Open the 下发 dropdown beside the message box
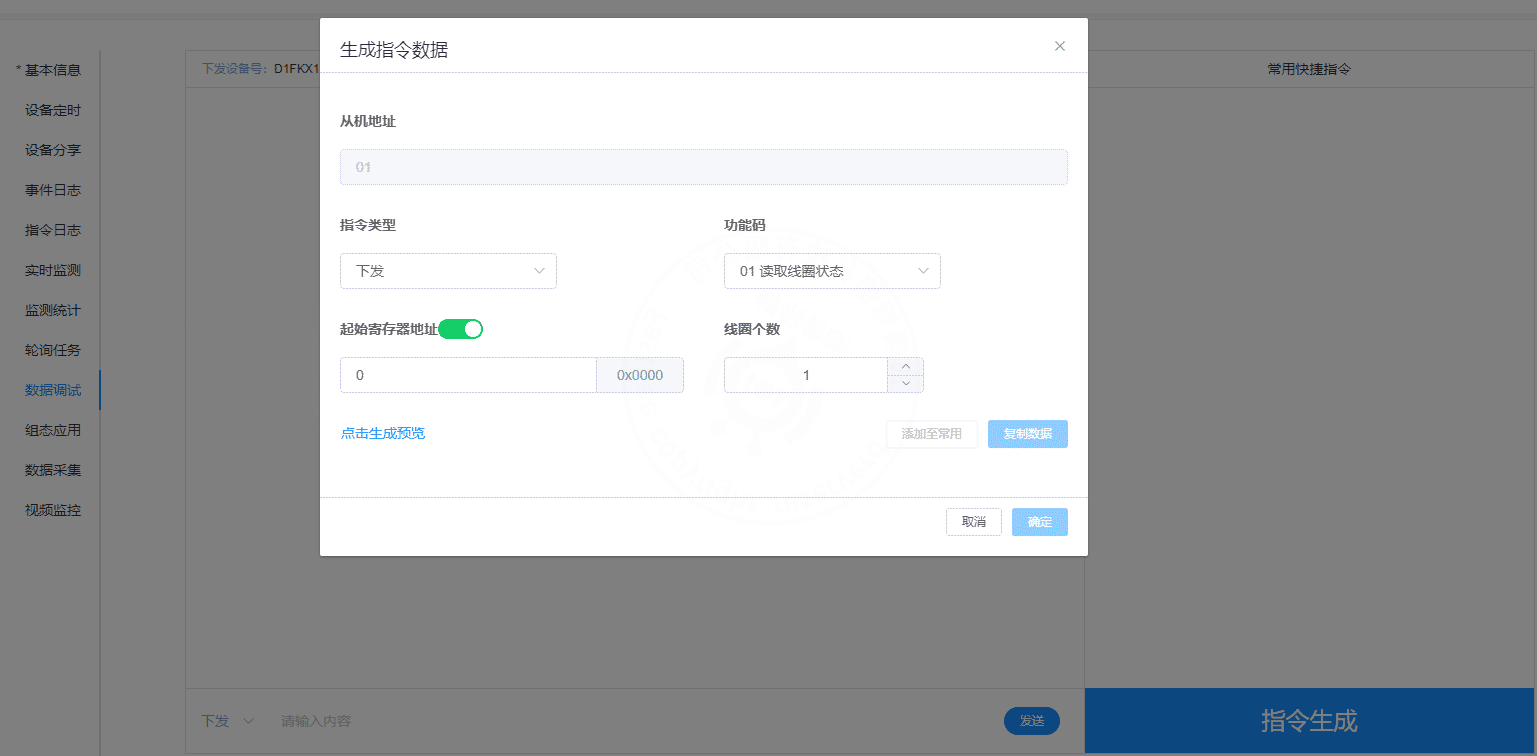The image size is (1537, 756). coord(228,721)
